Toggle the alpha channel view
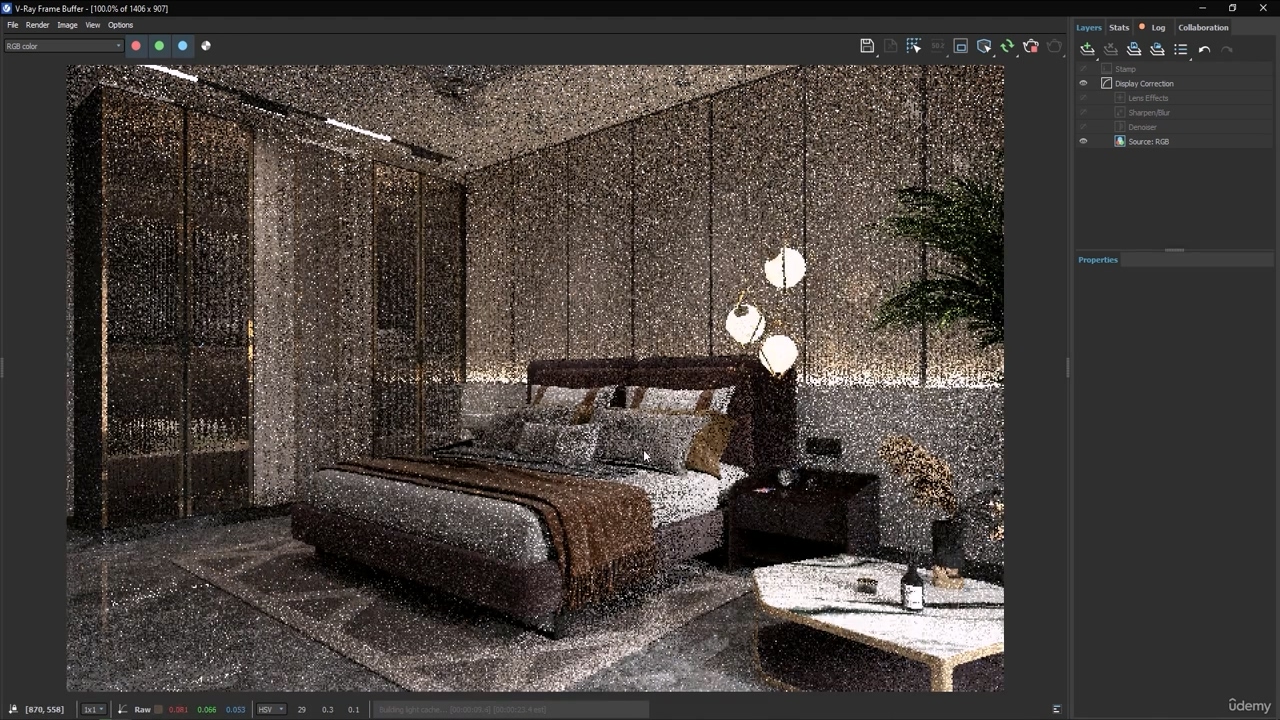1280x720 pixels. (206, 46)
